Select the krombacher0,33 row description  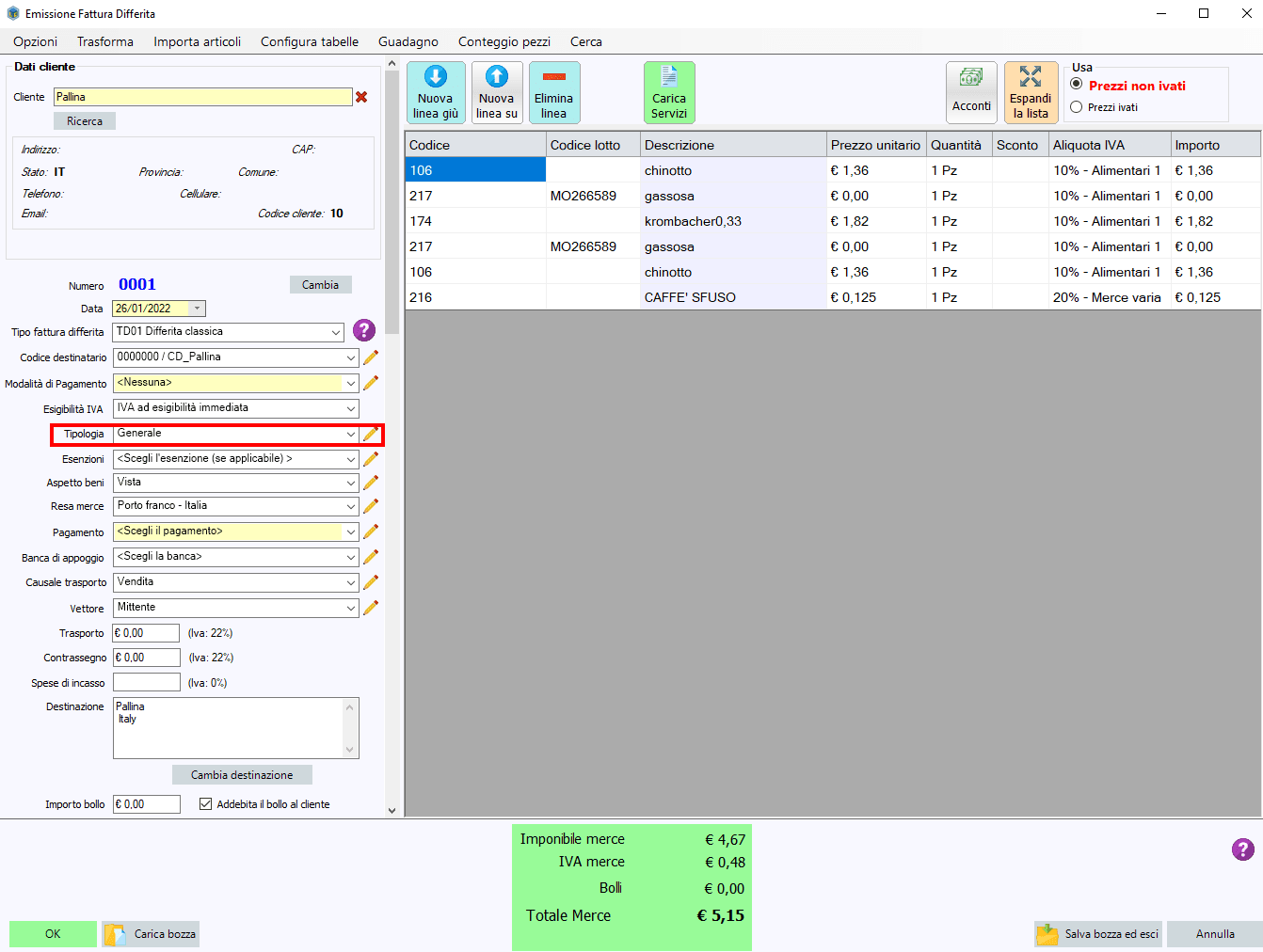[x=733, y=221]
